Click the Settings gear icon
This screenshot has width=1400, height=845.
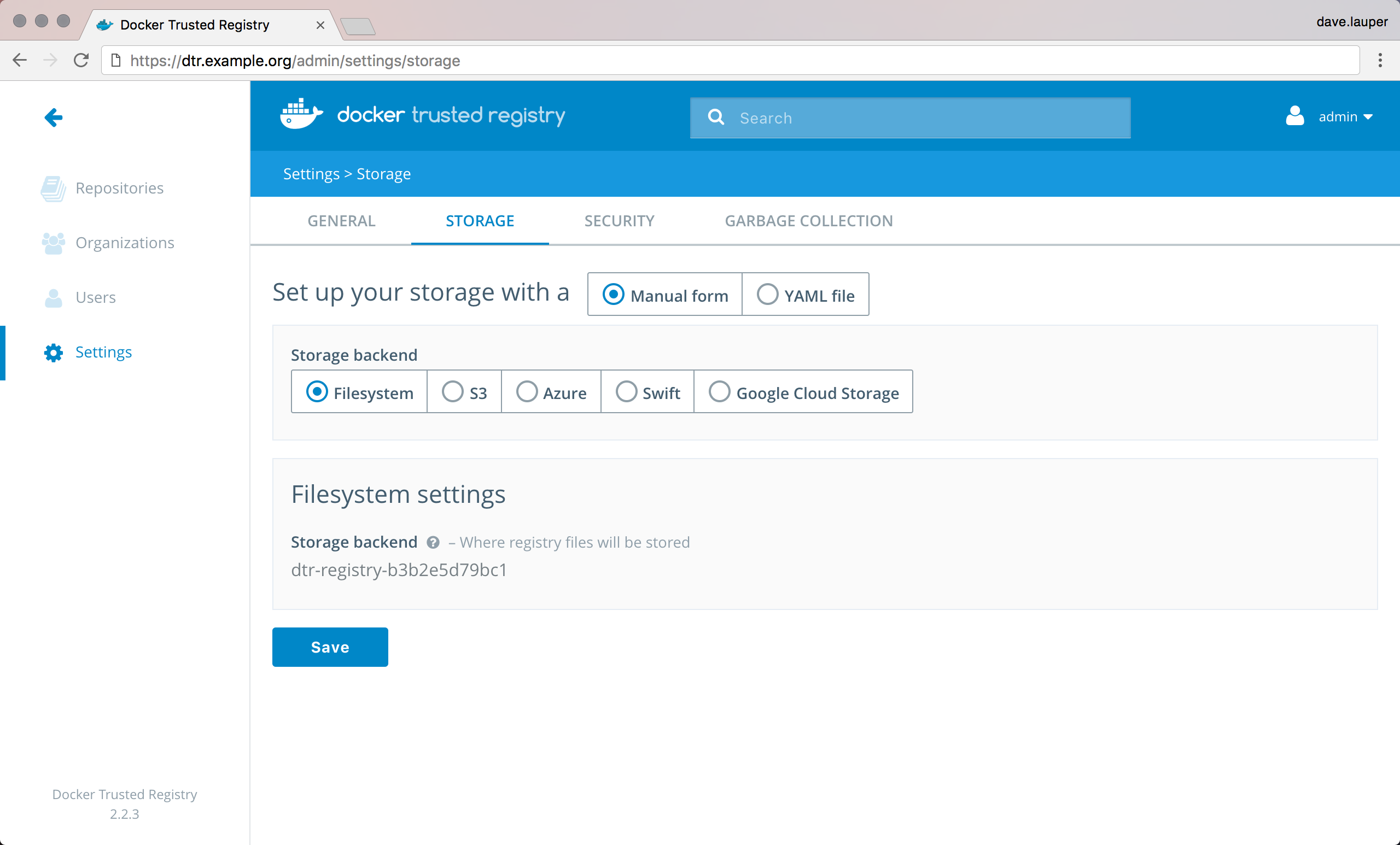point(54,352)
